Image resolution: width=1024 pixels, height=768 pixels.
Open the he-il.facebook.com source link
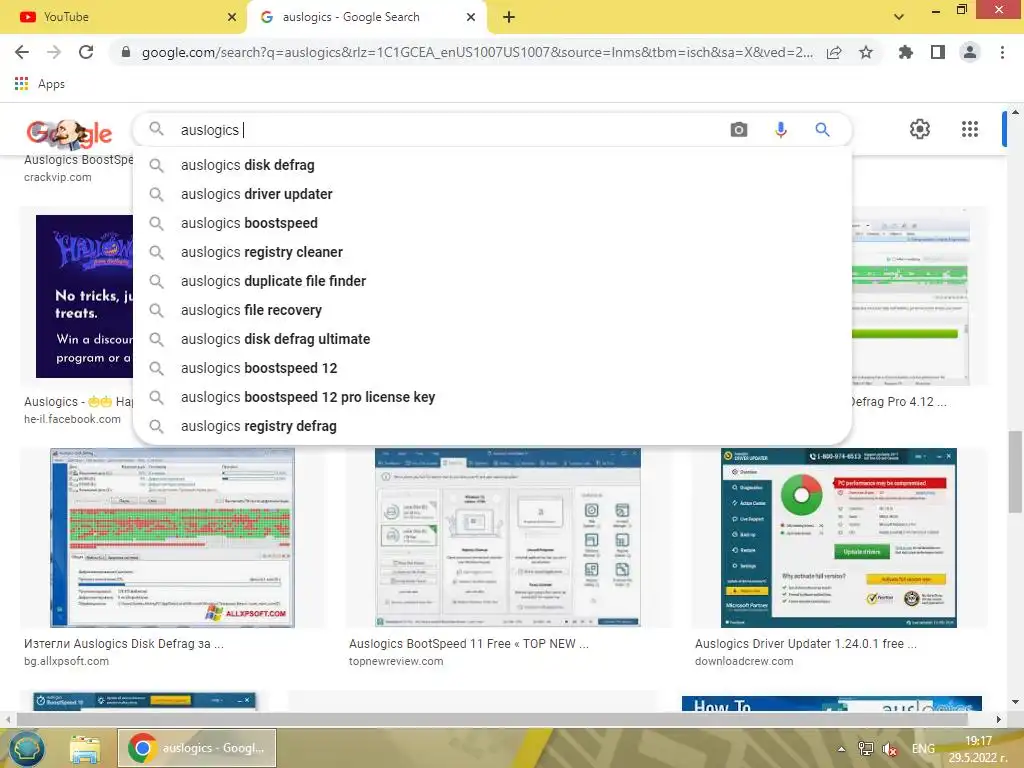coord(72,419)
